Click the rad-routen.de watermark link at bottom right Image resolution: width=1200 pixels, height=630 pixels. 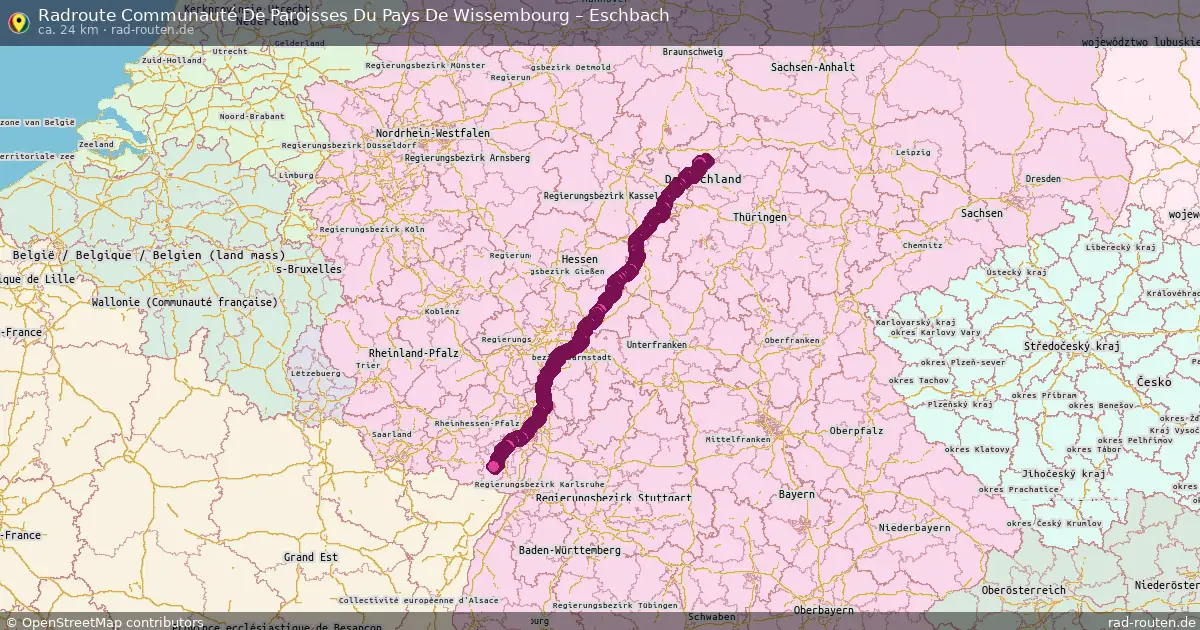[x=1152, y=622]
